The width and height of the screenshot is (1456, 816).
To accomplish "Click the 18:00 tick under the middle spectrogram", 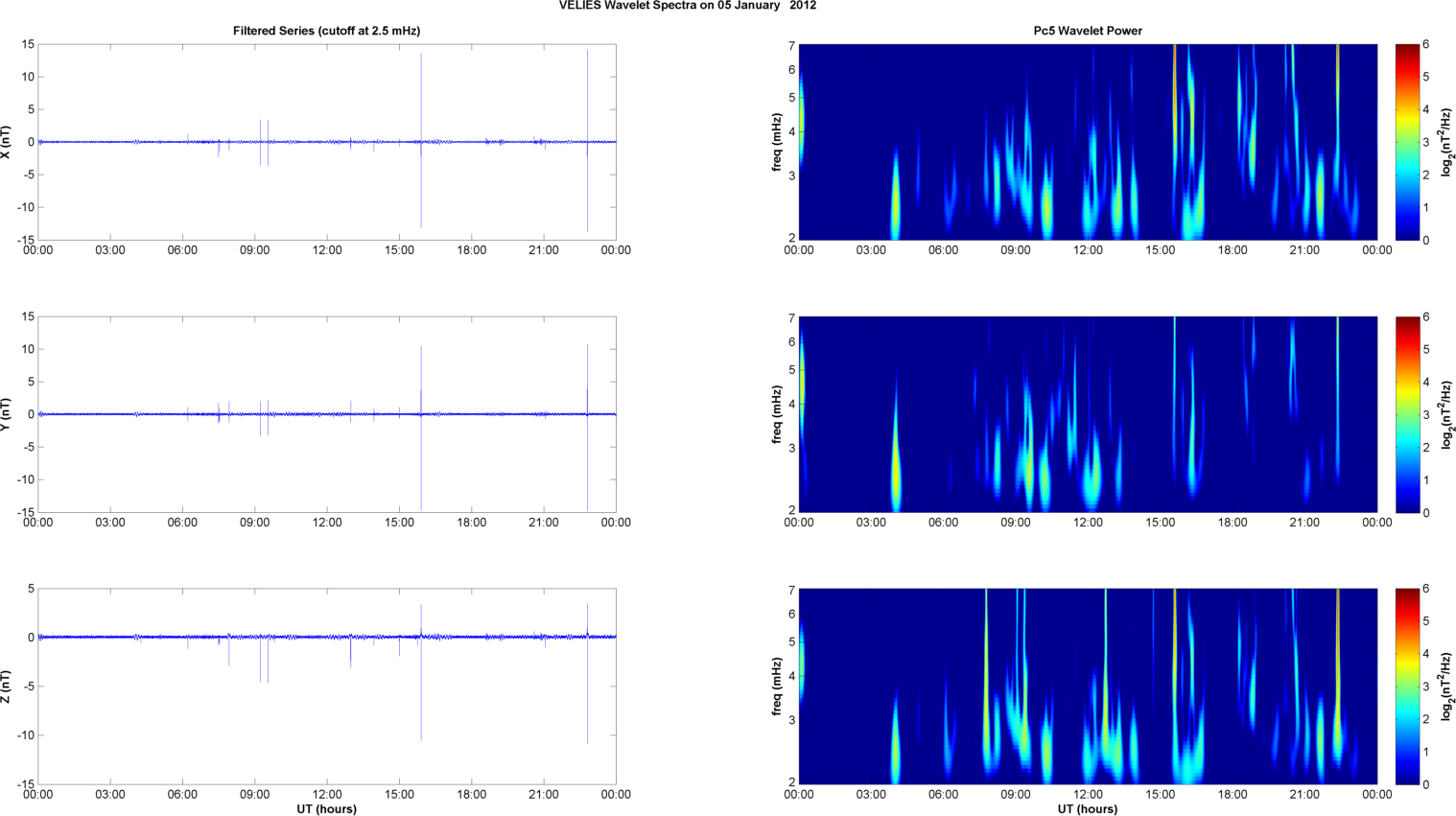I will [x=1233, y=523].
